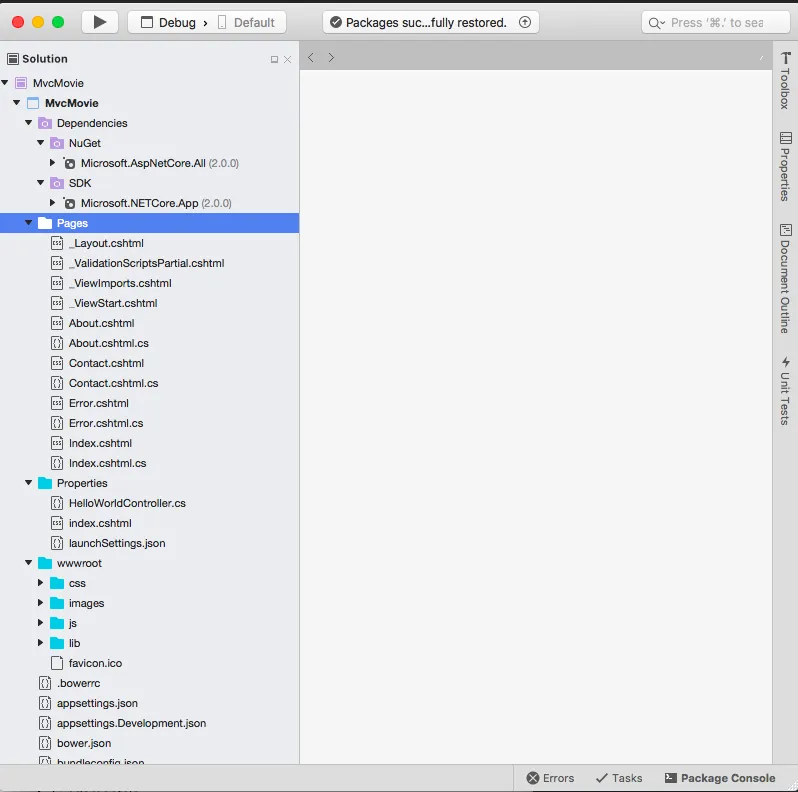Viewport: 798px width, 792px height.
Task: Collapse the MvcMovie solution node
Action: point(5,82)
